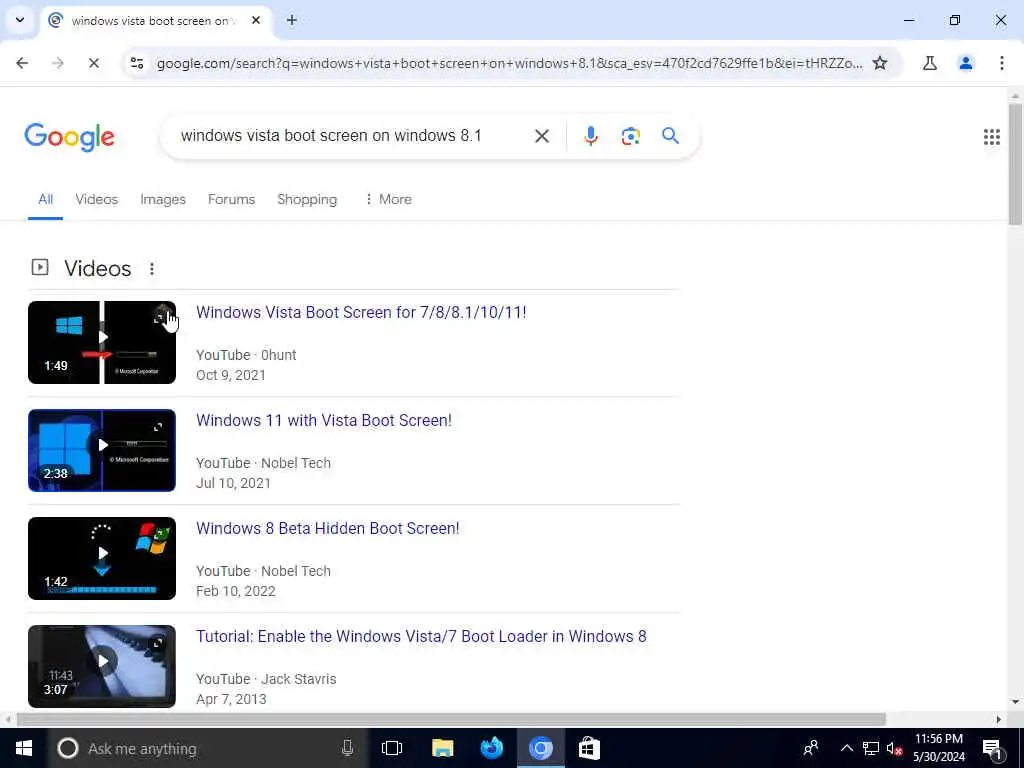Screen dimensions: 1024x768
Task: Open the Windows Start menu
Action: [24, 748]
